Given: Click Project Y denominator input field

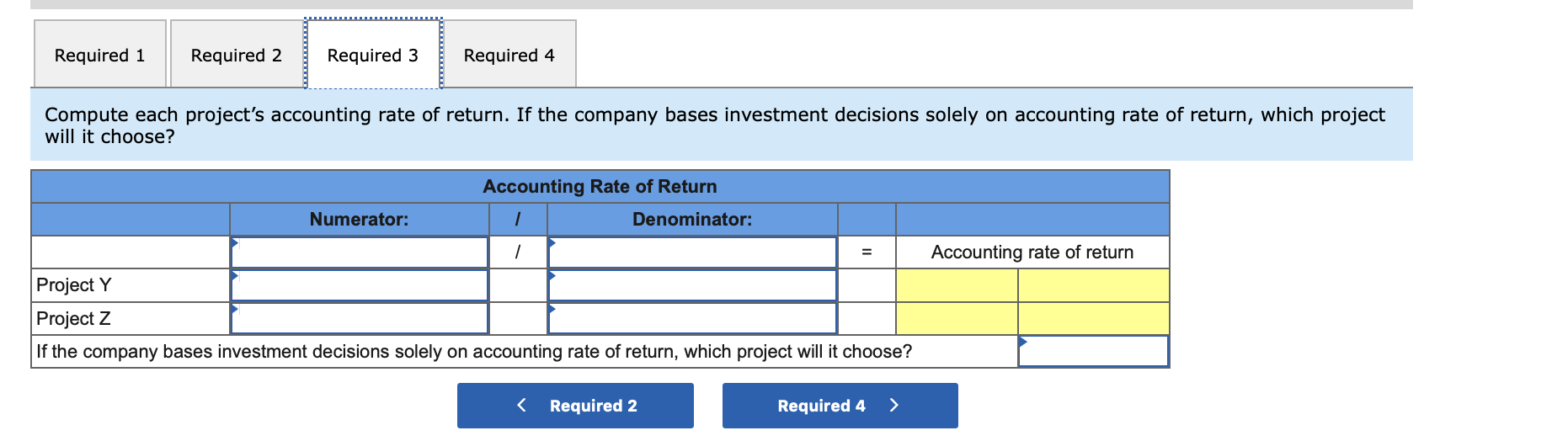Looking at the screenshot, I should pos(692,285).
